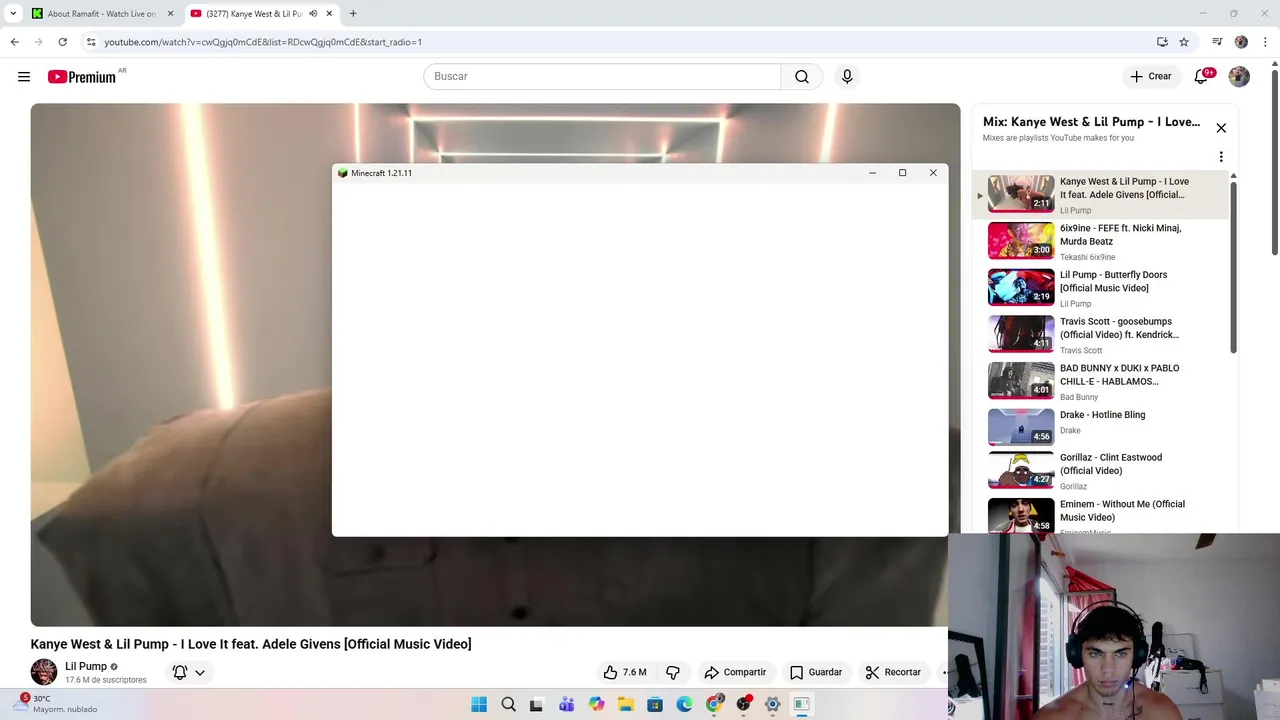Close the About Ramafit tab
The width and height of the screenshot is (1280, 720).
(x=171, y=14)
